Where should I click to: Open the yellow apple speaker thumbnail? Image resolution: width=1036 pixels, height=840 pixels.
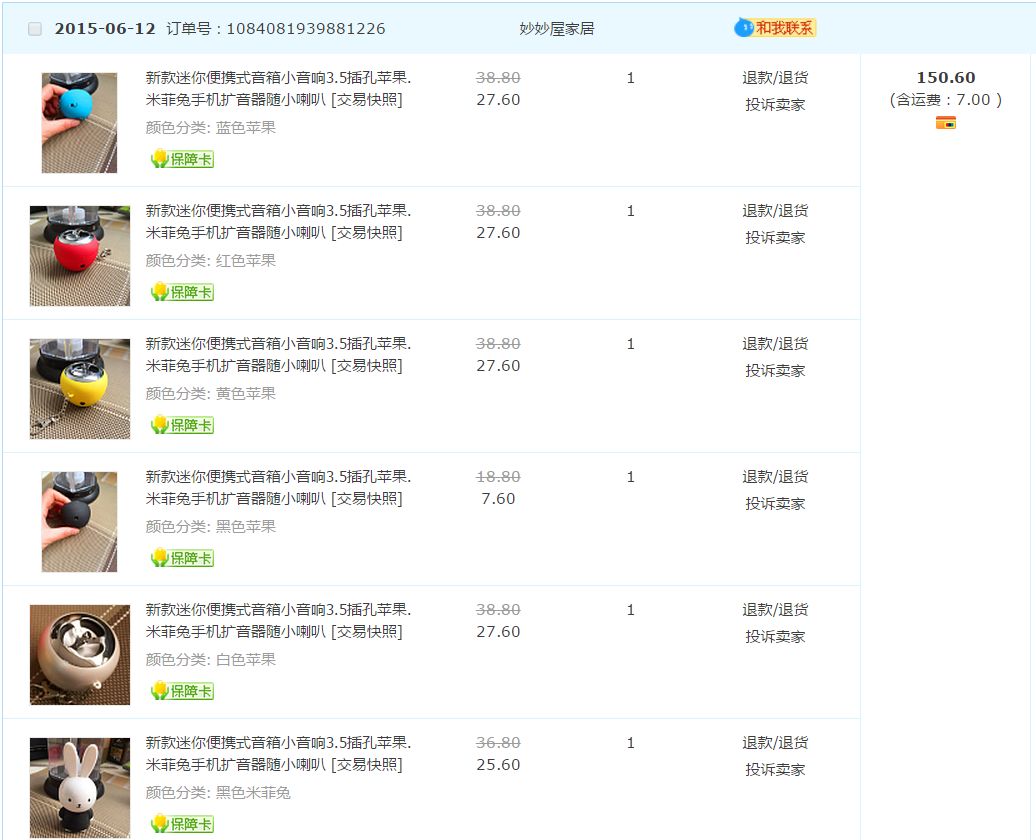coord(79,389)
